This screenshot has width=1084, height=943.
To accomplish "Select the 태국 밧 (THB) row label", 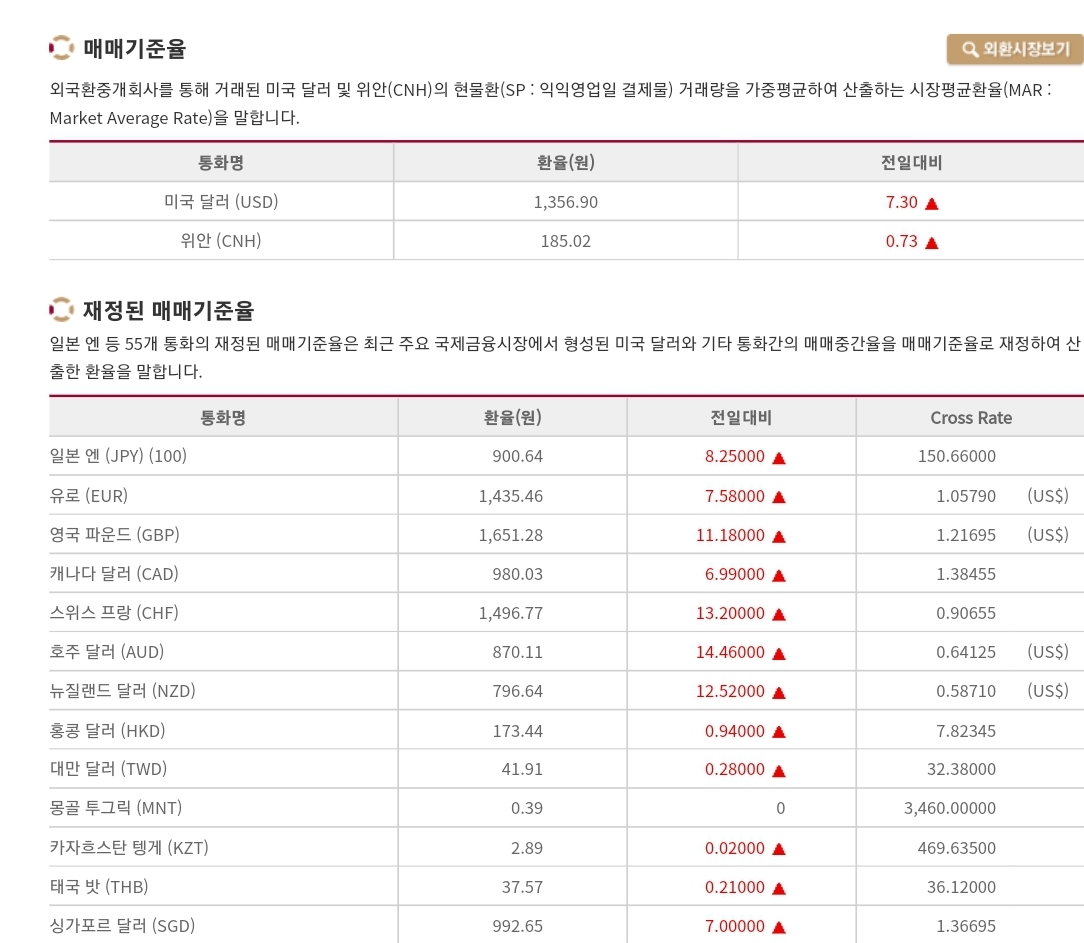I will click(x=99, y=886).
